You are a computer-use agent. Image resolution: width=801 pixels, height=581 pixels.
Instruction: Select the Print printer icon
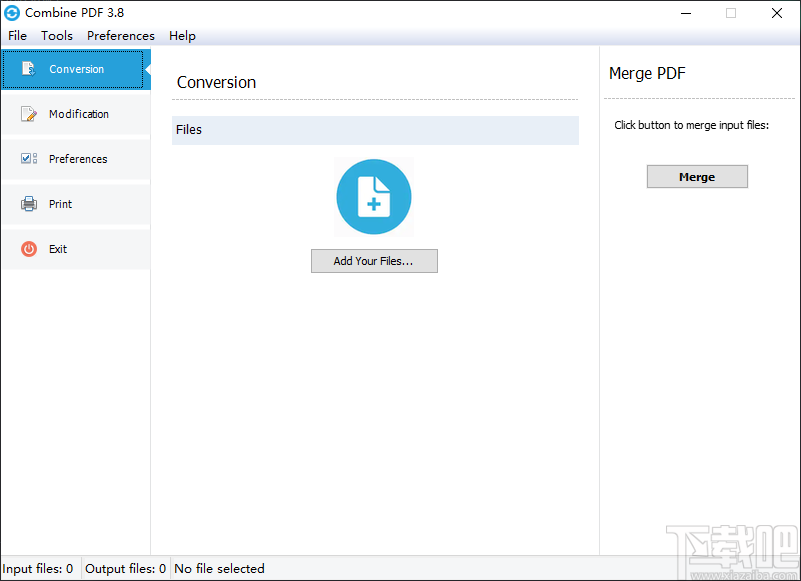pyautogui.click(x=27, y=204)
